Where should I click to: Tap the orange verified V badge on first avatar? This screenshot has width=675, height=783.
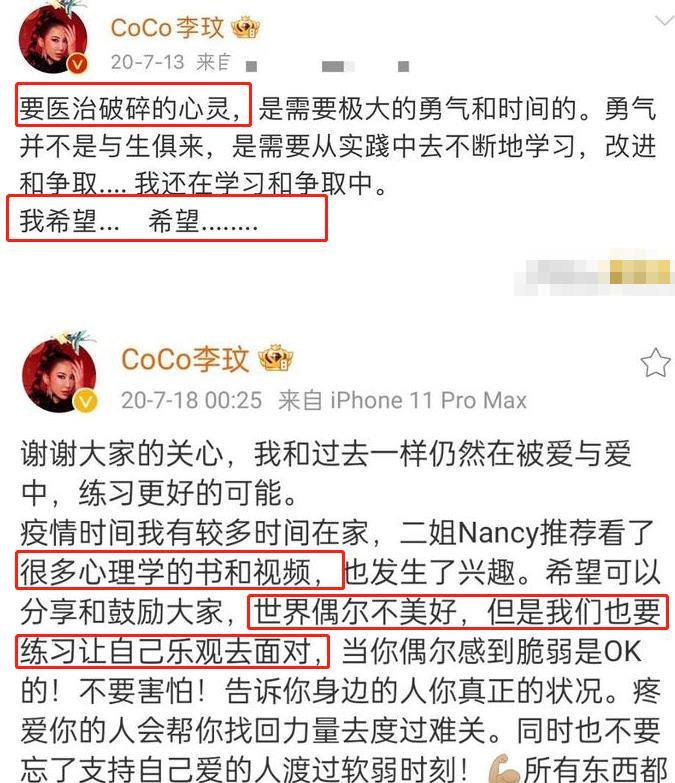click(77, 63)
